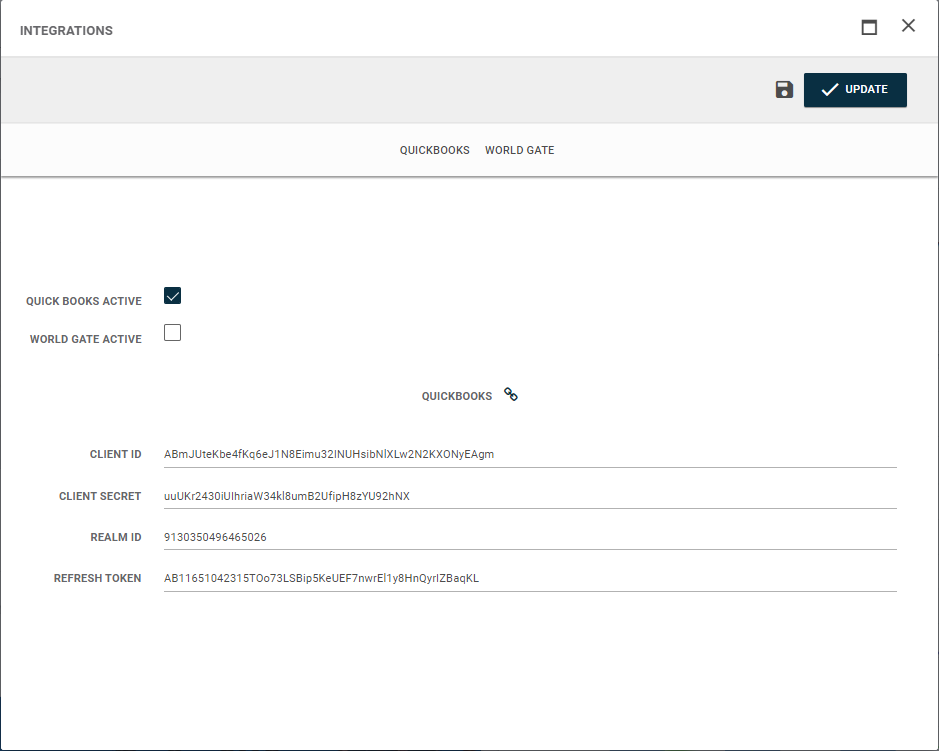Click the Client Secret label
939x751 pixels.
100,496
